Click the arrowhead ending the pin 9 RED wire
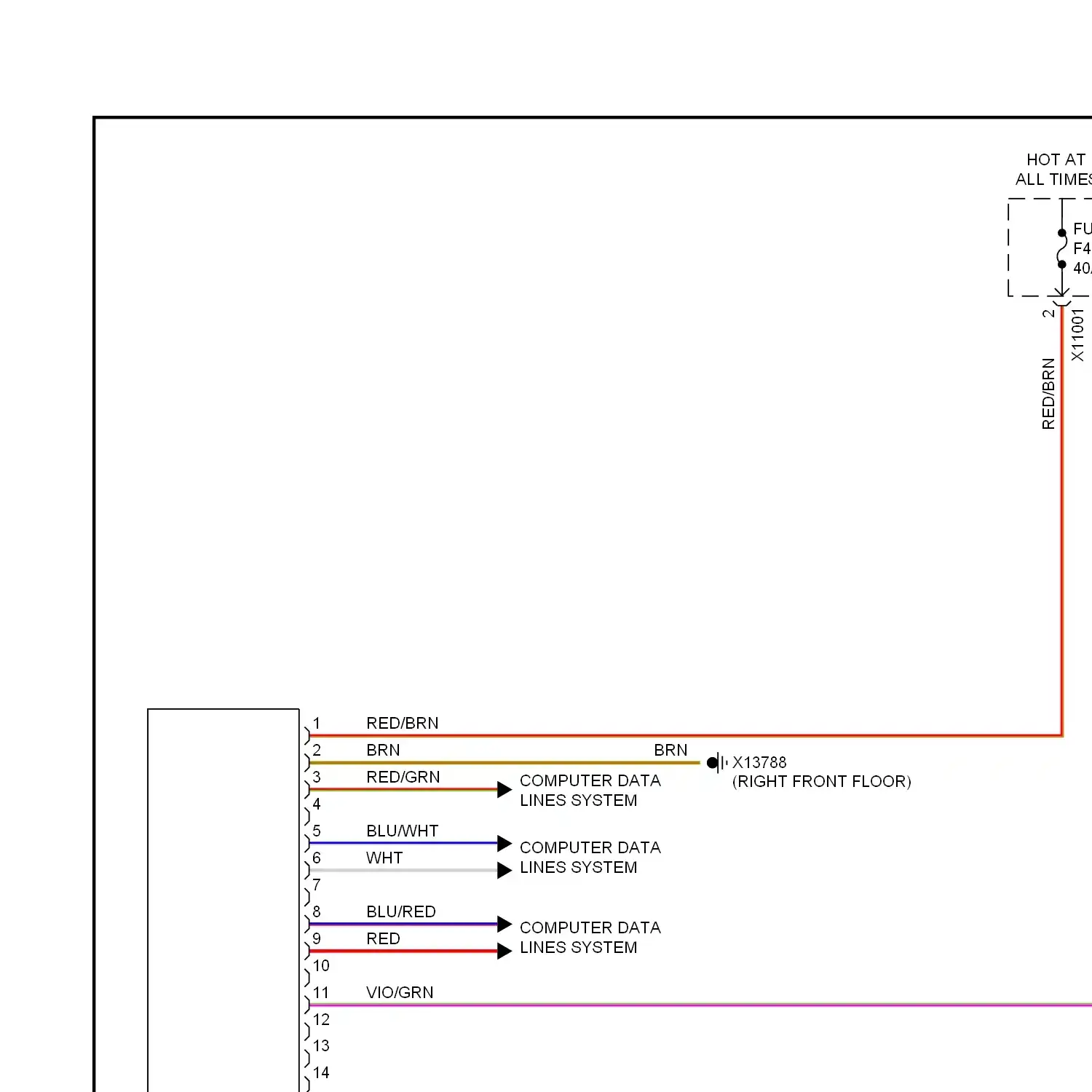Screen dimensions: 1092x1092 pos(505,951)
